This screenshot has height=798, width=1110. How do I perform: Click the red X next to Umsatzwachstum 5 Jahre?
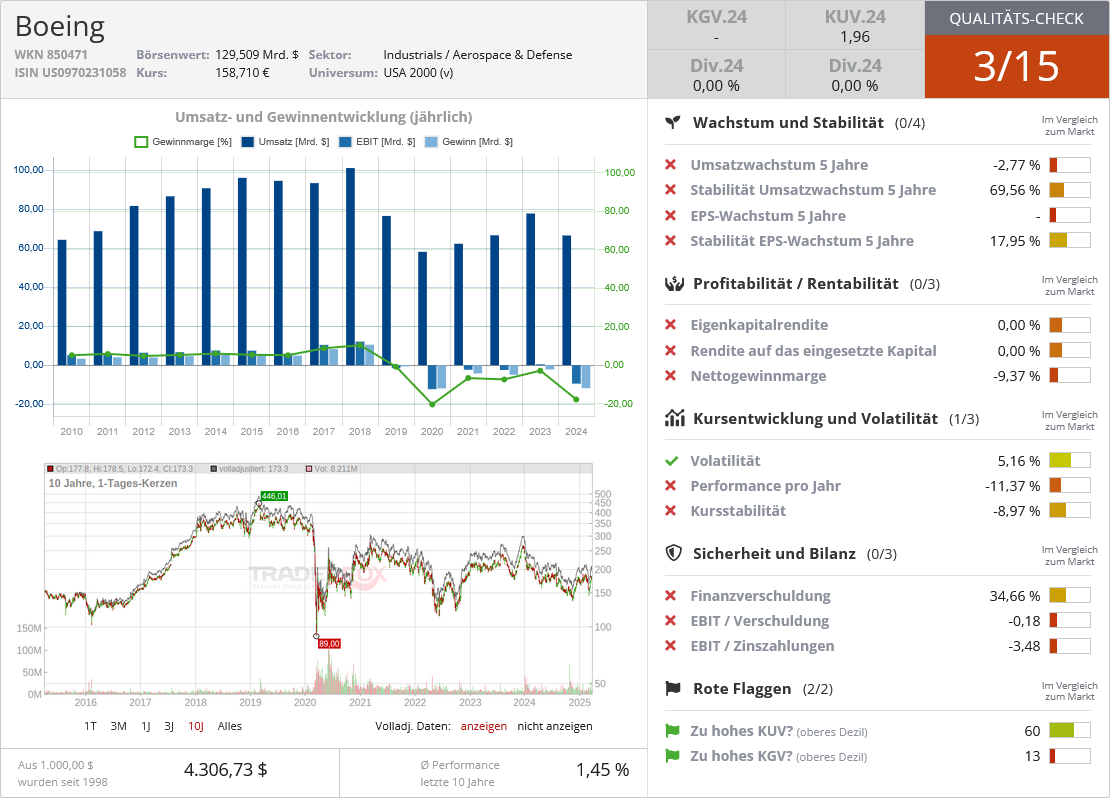pyautogui.click(x=670, y=165)
